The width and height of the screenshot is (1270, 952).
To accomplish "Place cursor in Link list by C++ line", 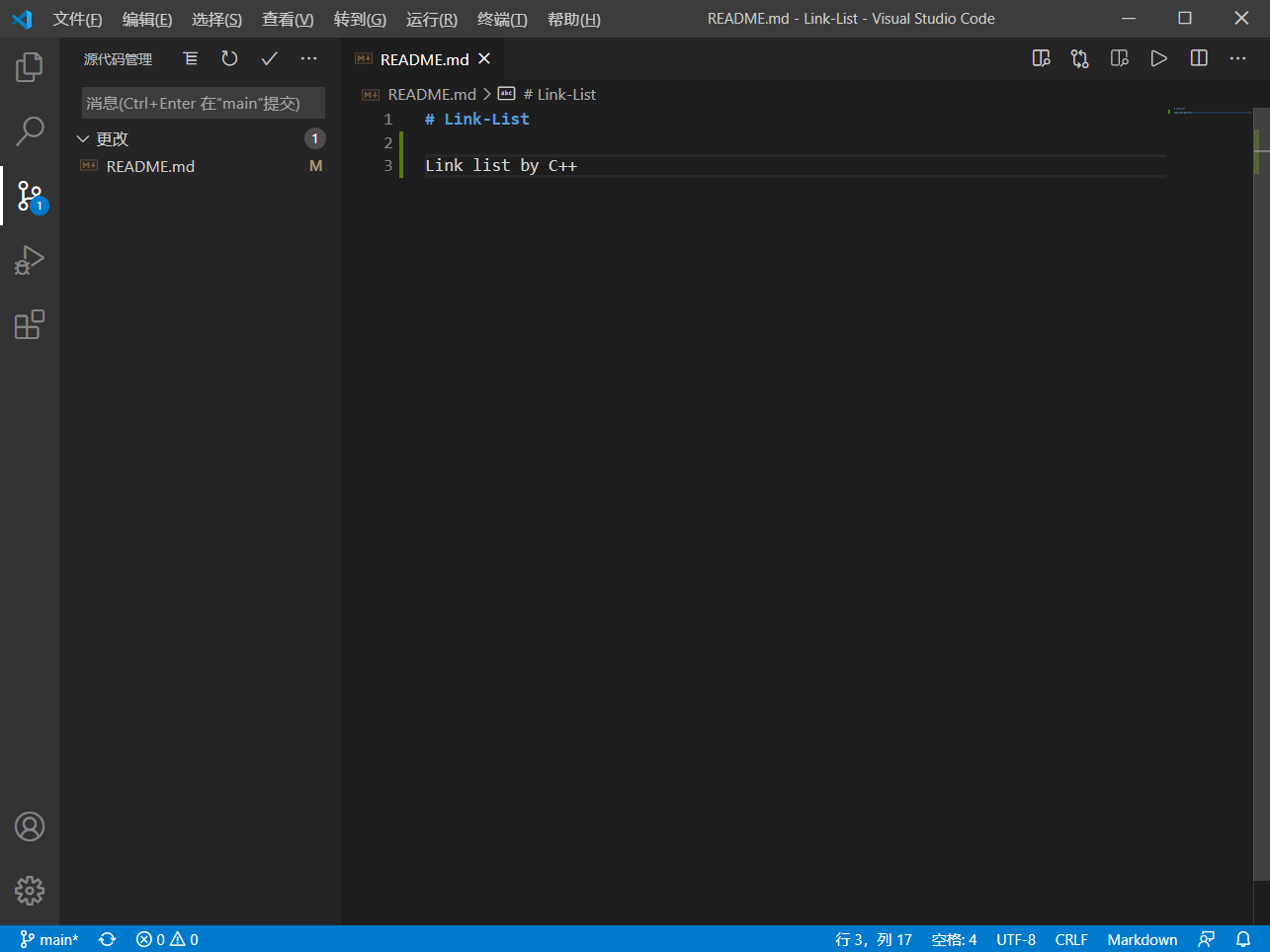I will pos(501,165).
